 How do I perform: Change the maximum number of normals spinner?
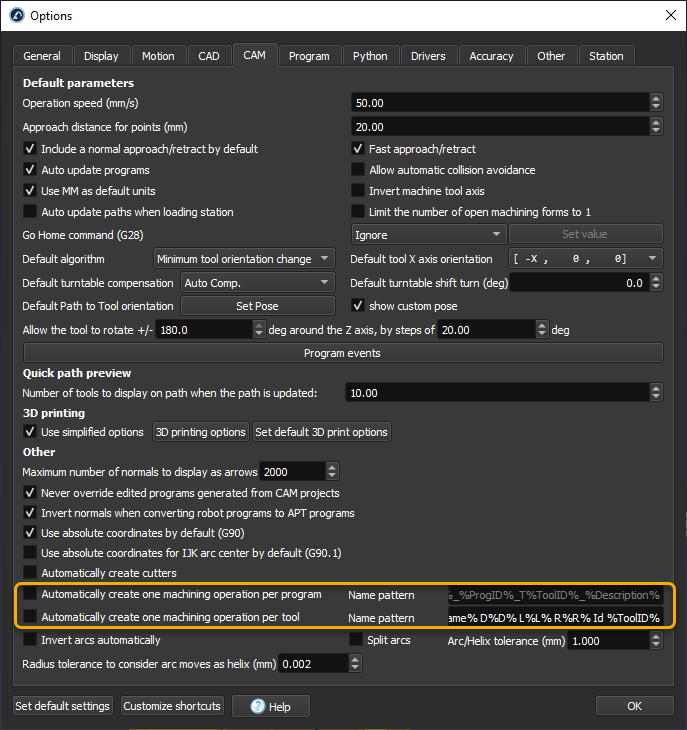point(332,472)
